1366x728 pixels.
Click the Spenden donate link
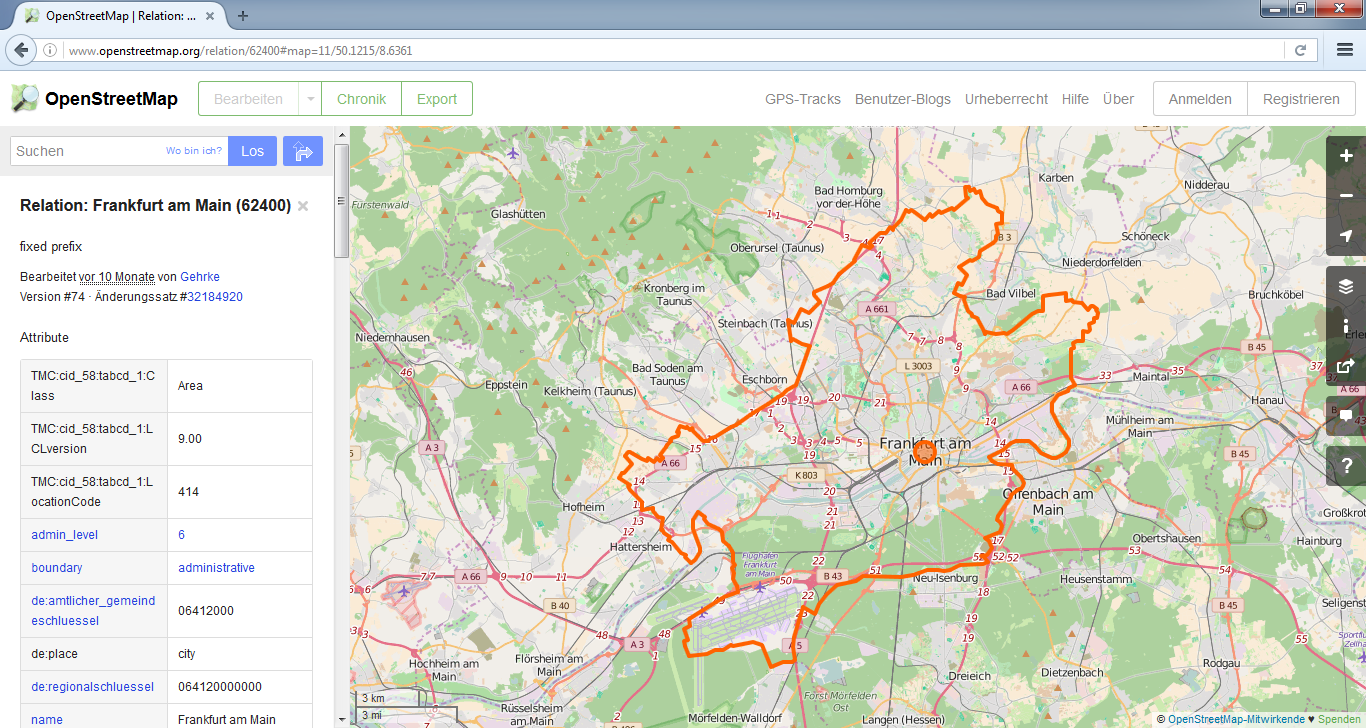click(1339, 720)
